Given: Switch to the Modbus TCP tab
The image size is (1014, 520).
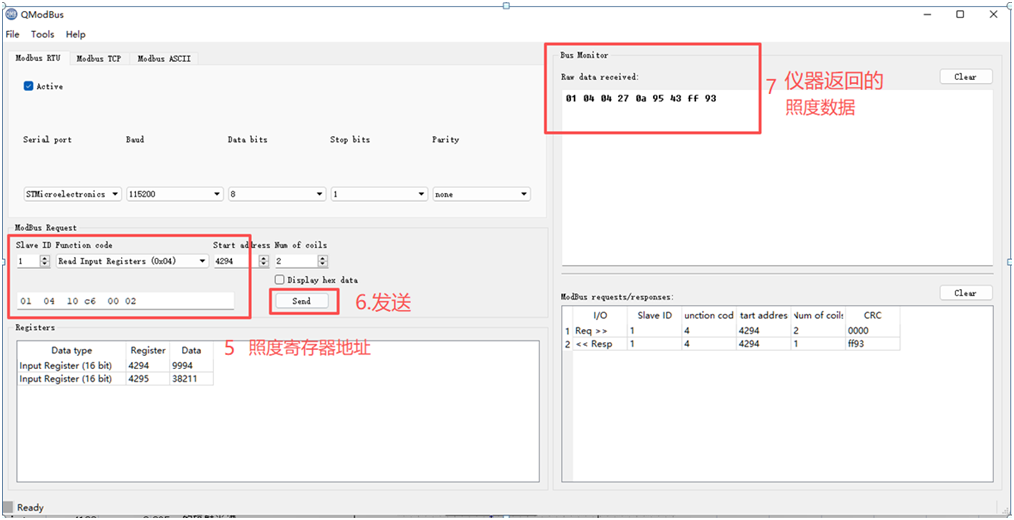Looking at the screenshot, I should [98, 59].
